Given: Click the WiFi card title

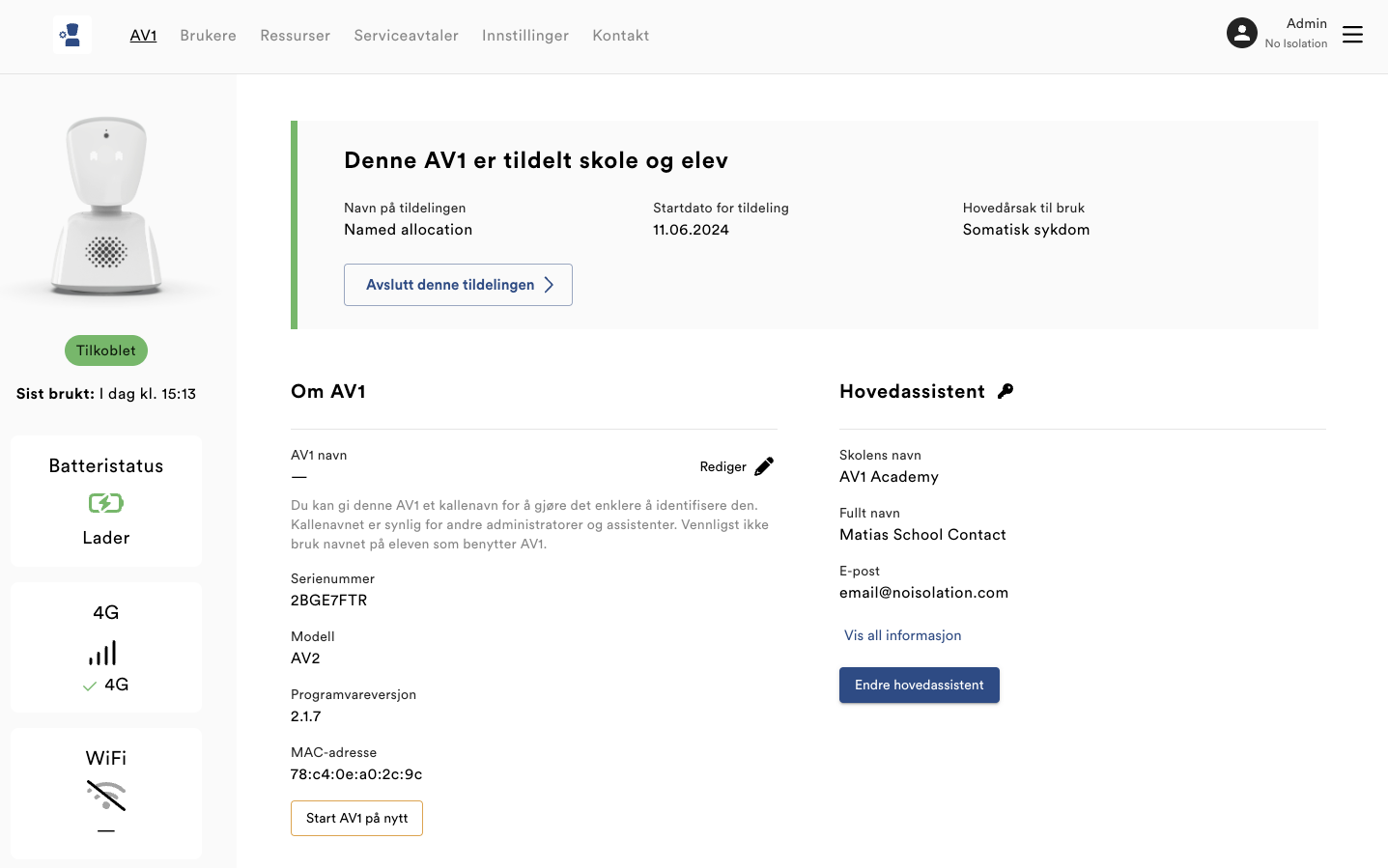Looking at the screenshot, I should point(106,758).
